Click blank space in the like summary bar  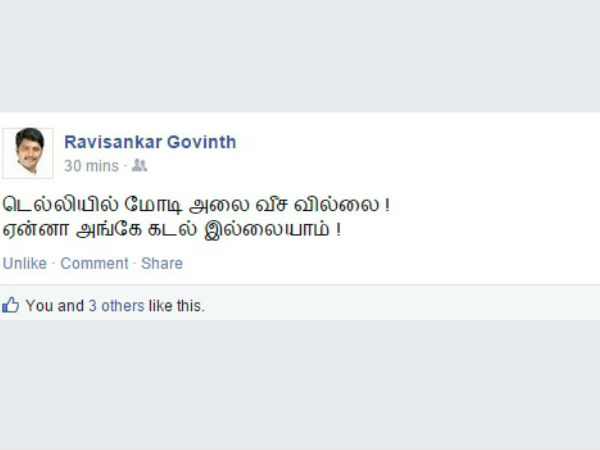402,305
